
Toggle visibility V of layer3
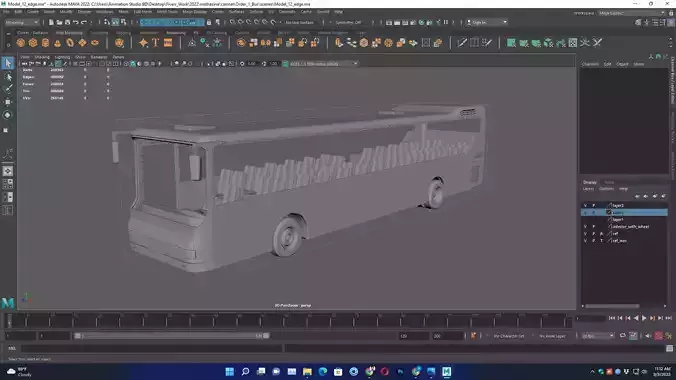coord(585,205)
